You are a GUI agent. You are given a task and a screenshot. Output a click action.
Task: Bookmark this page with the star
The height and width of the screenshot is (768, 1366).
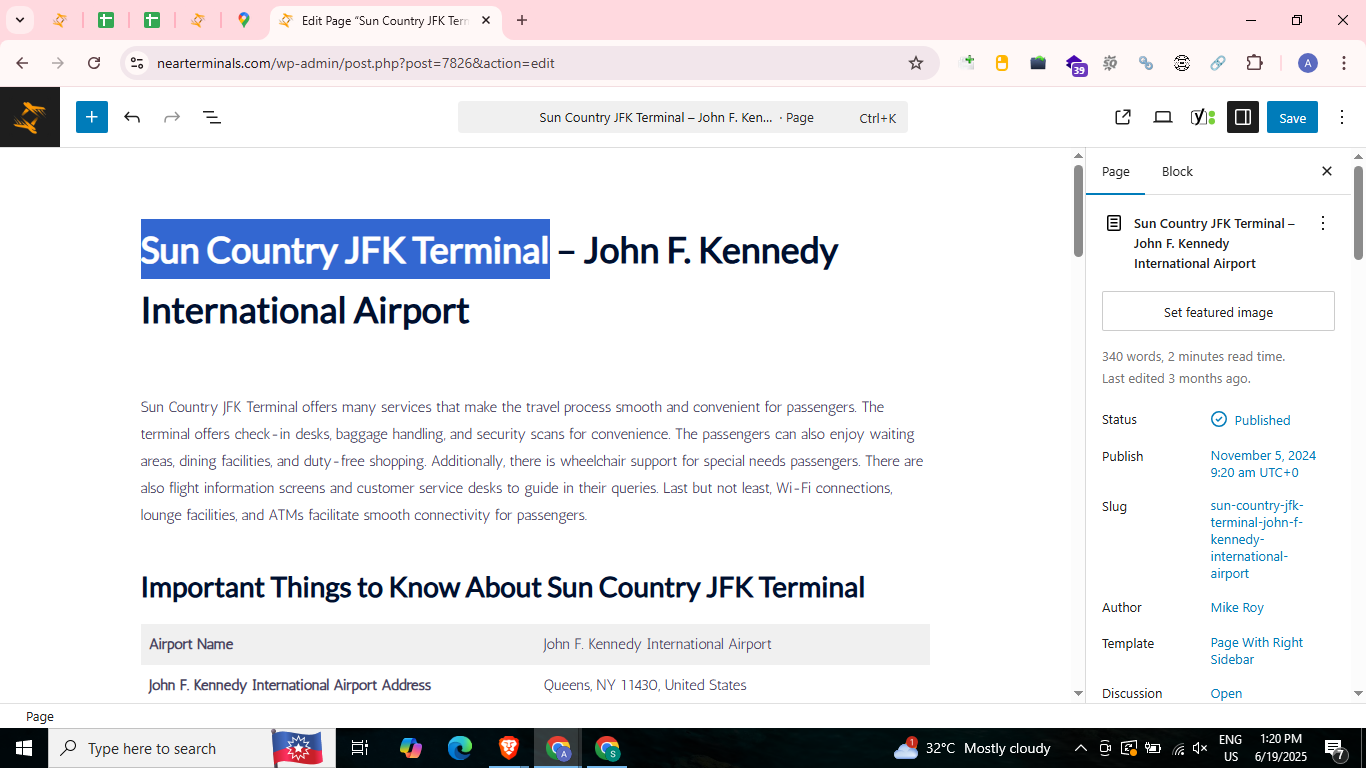916,62
